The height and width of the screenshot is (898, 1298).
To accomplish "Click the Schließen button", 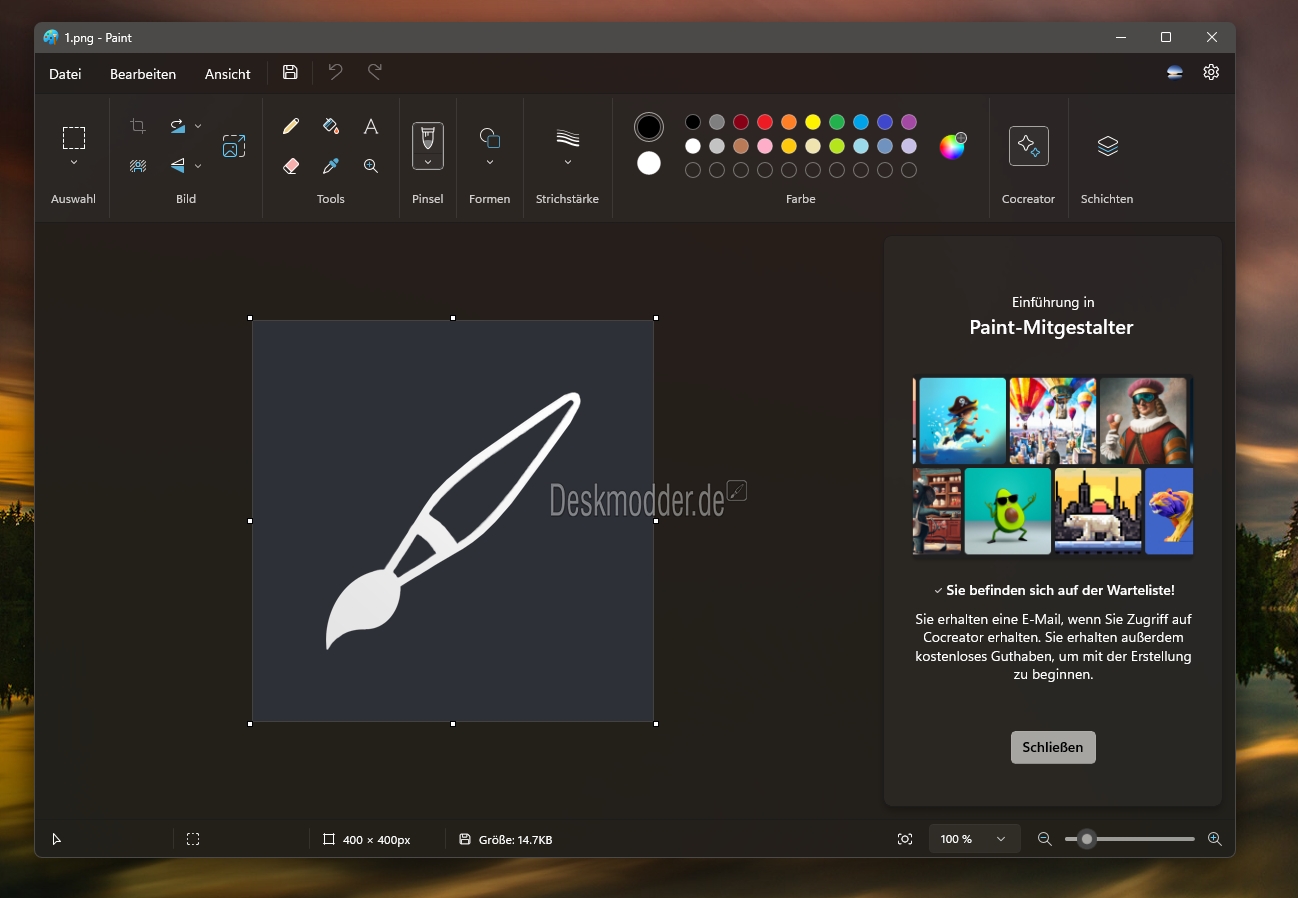I will [1053, 747].
